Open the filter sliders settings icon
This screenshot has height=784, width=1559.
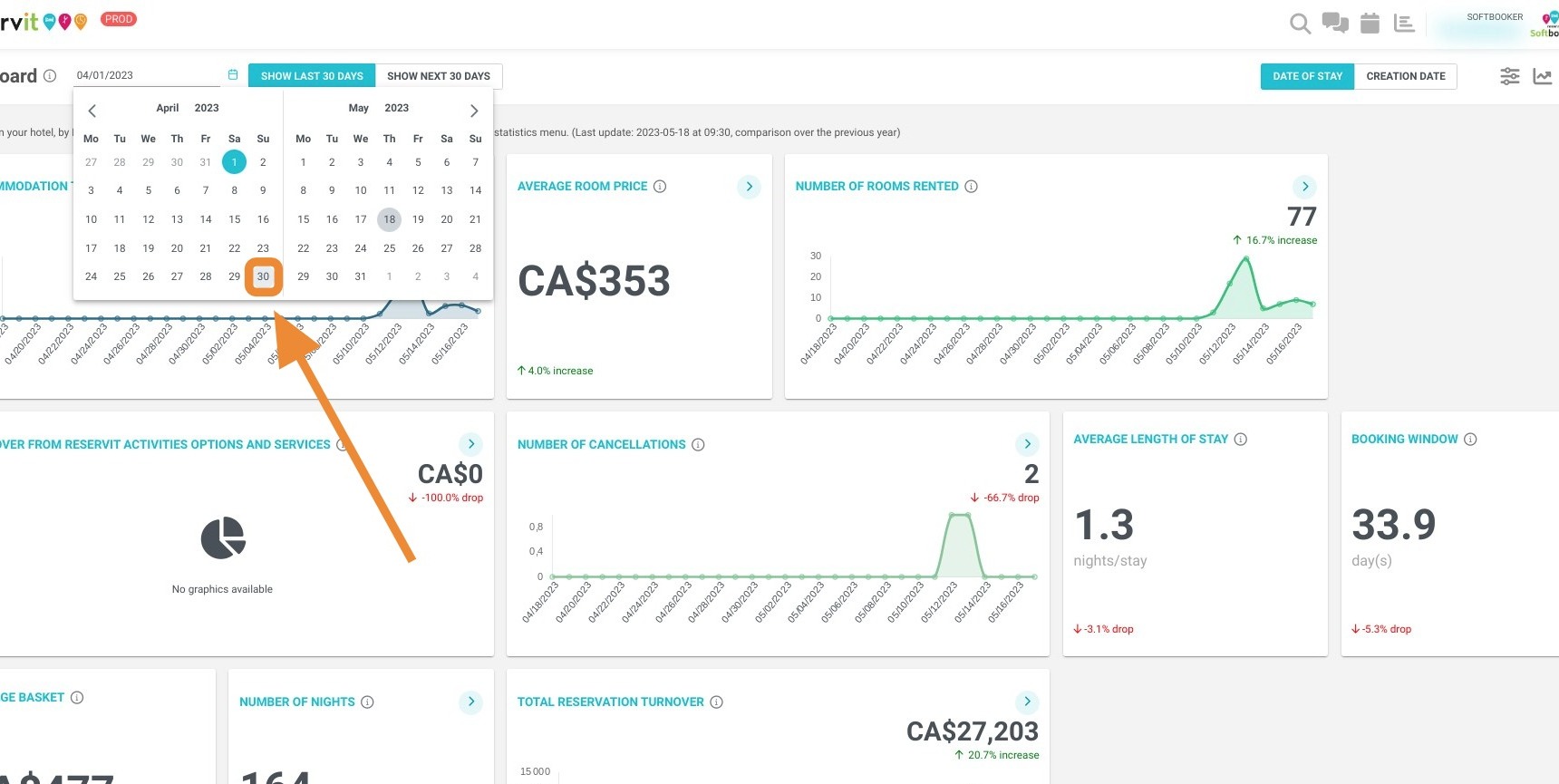tap(1509, 76)
